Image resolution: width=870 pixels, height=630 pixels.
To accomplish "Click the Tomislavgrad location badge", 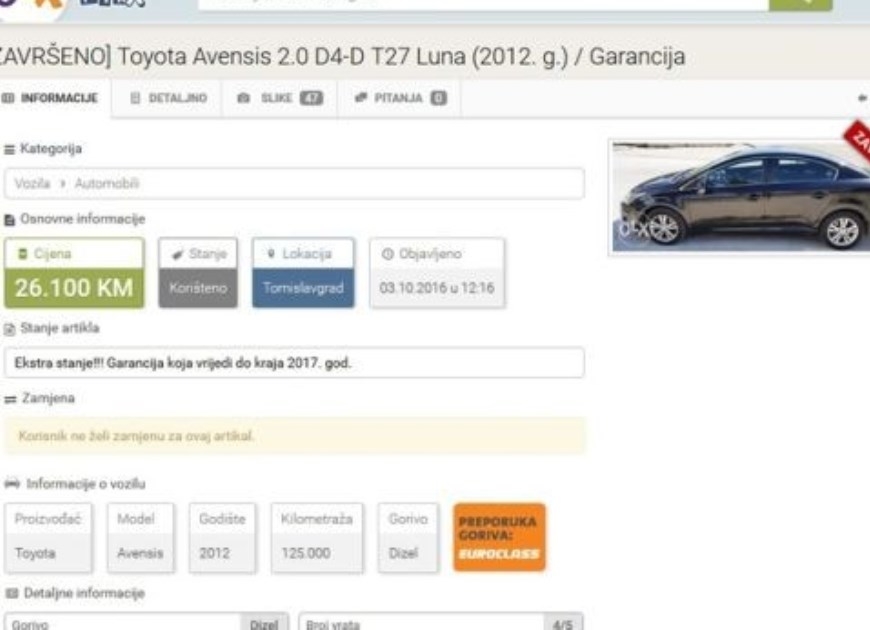I will 303,273.
